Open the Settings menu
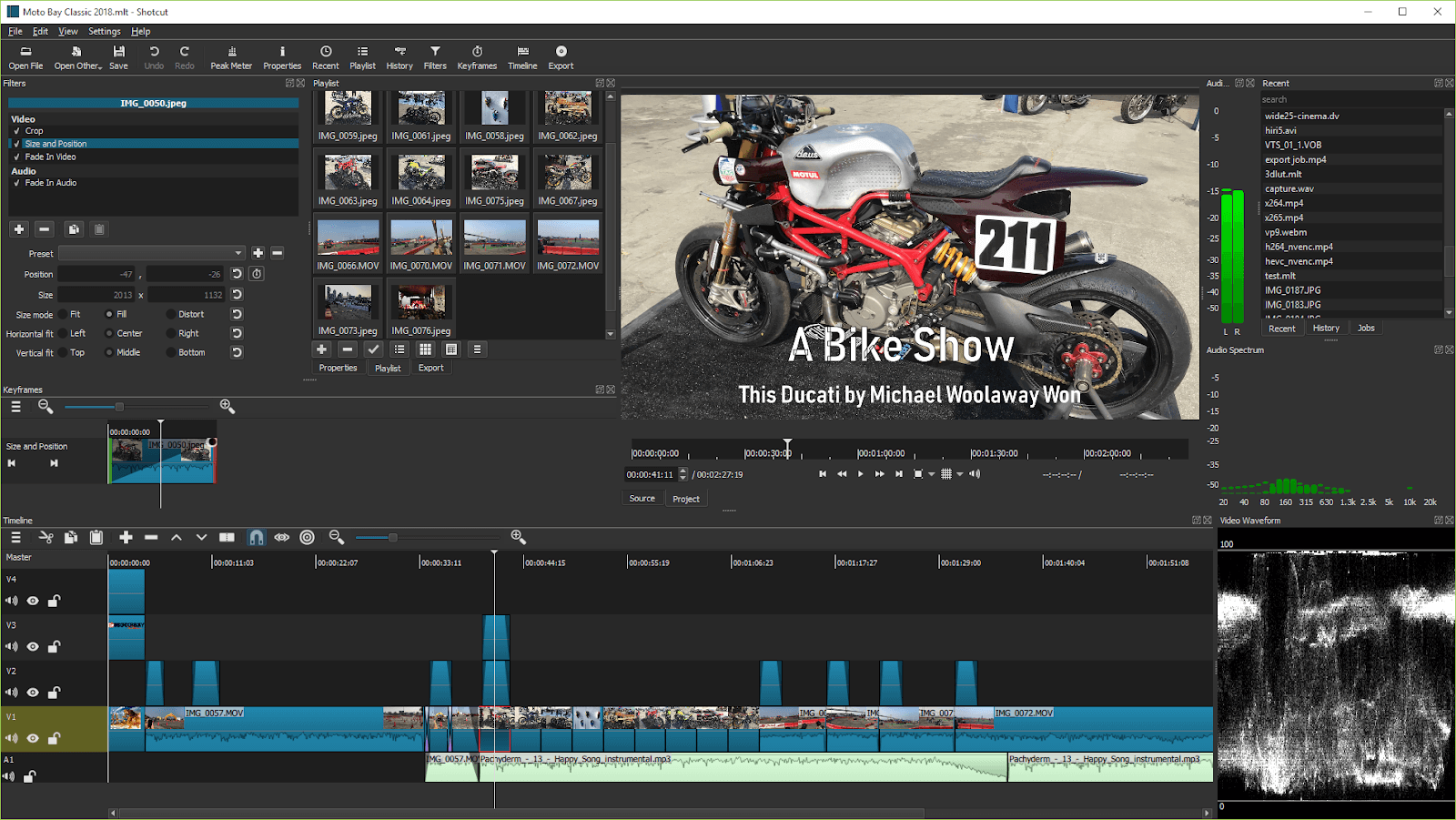The height and width of the screenshot is (820, 1456). 104,30
